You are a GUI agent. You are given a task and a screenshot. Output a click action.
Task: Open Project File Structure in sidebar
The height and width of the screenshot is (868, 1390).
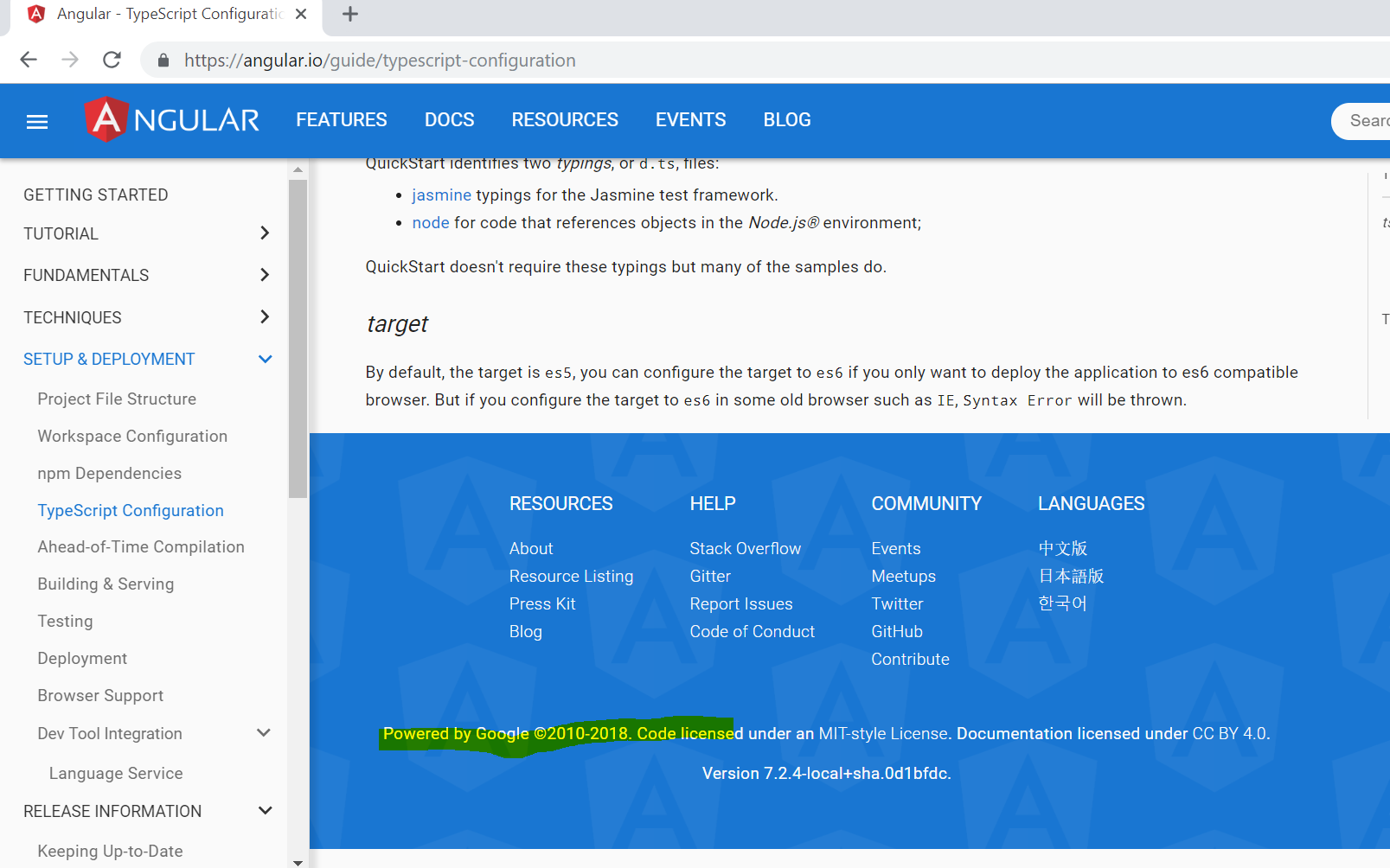click(x=117, y=399)
